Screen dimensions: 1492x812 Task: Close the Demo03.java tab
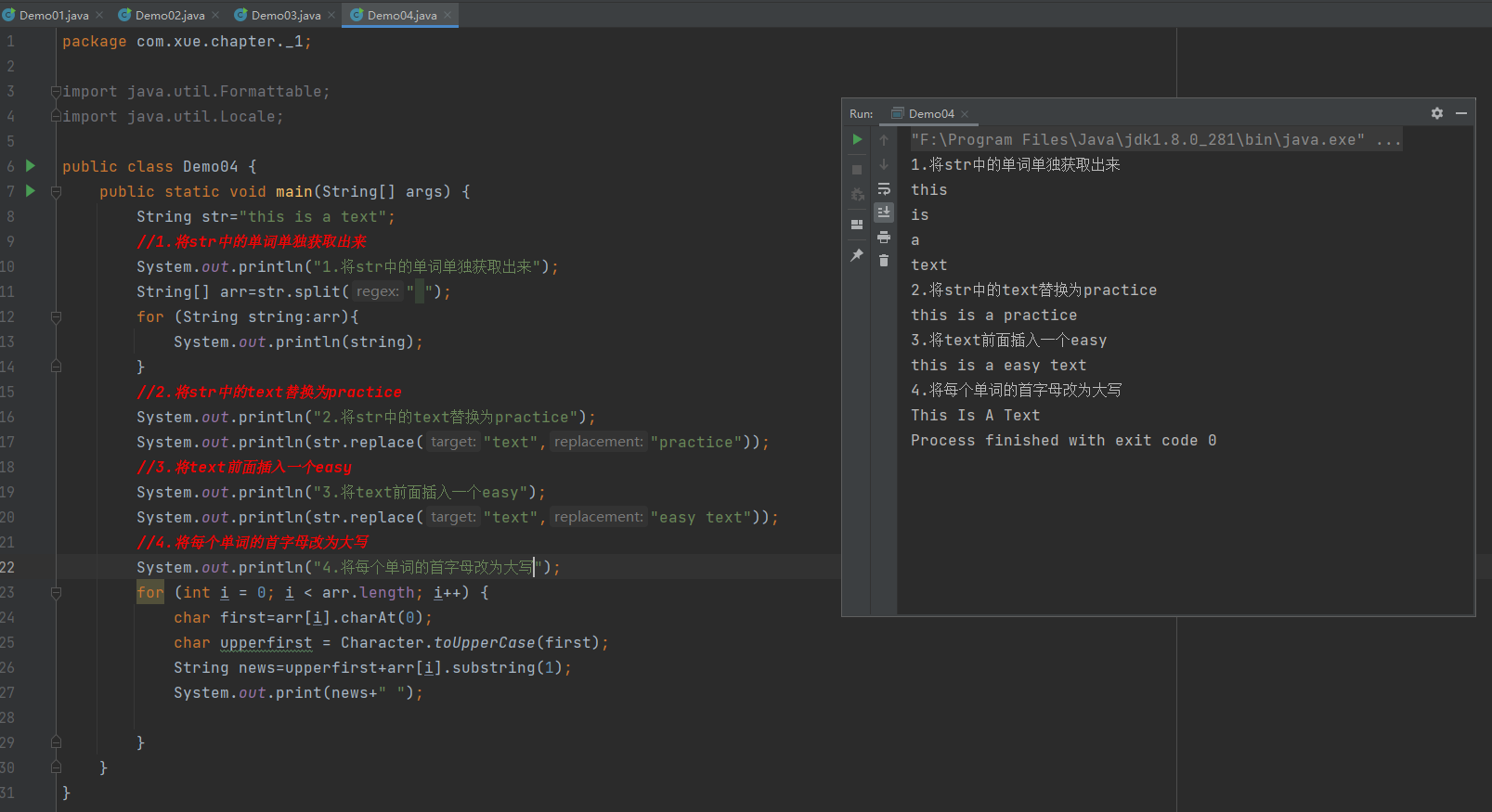[331, 15]
